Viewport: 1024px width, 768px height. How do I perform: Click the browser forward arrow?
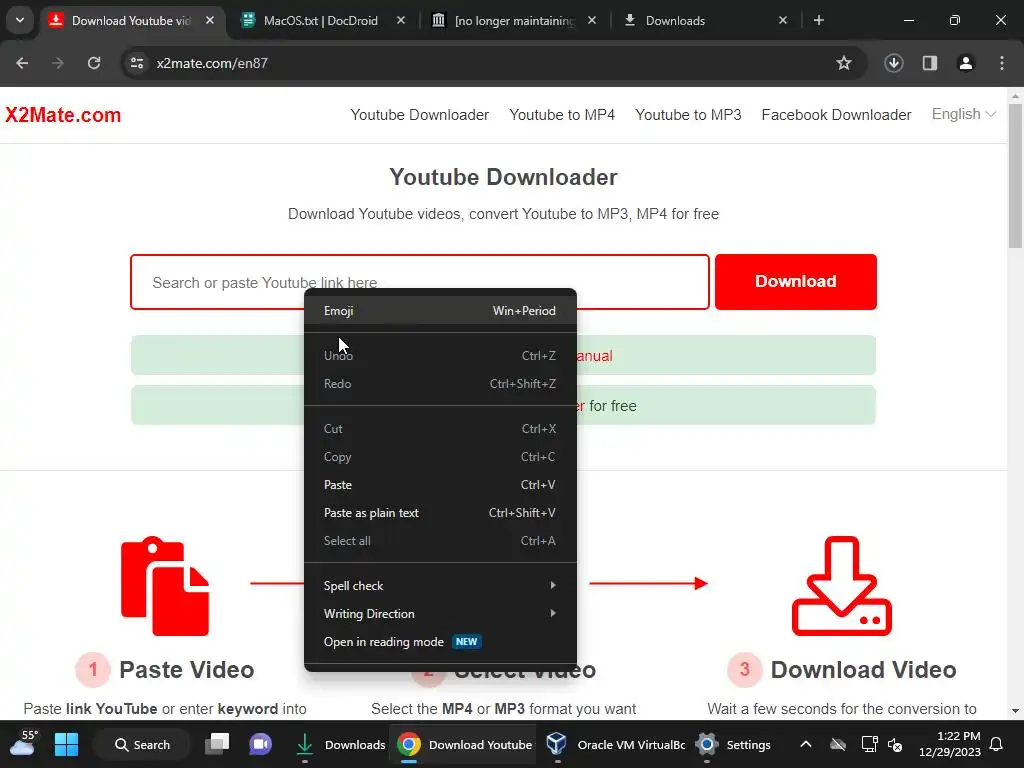[58, 63]
